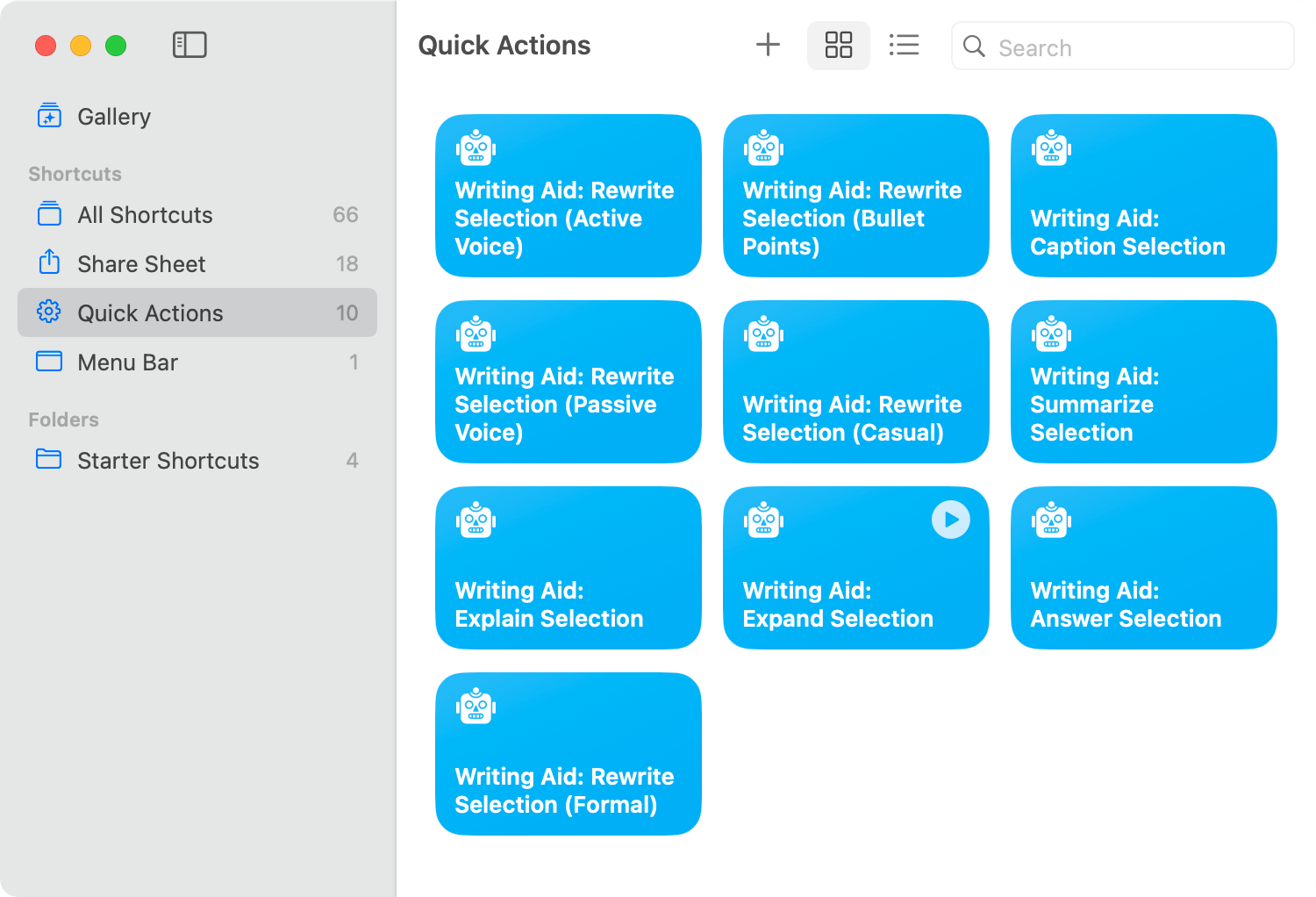Open Caption Selection shortcut card
Viewport: 1316px width, 897px height.
pos(1144,196)
